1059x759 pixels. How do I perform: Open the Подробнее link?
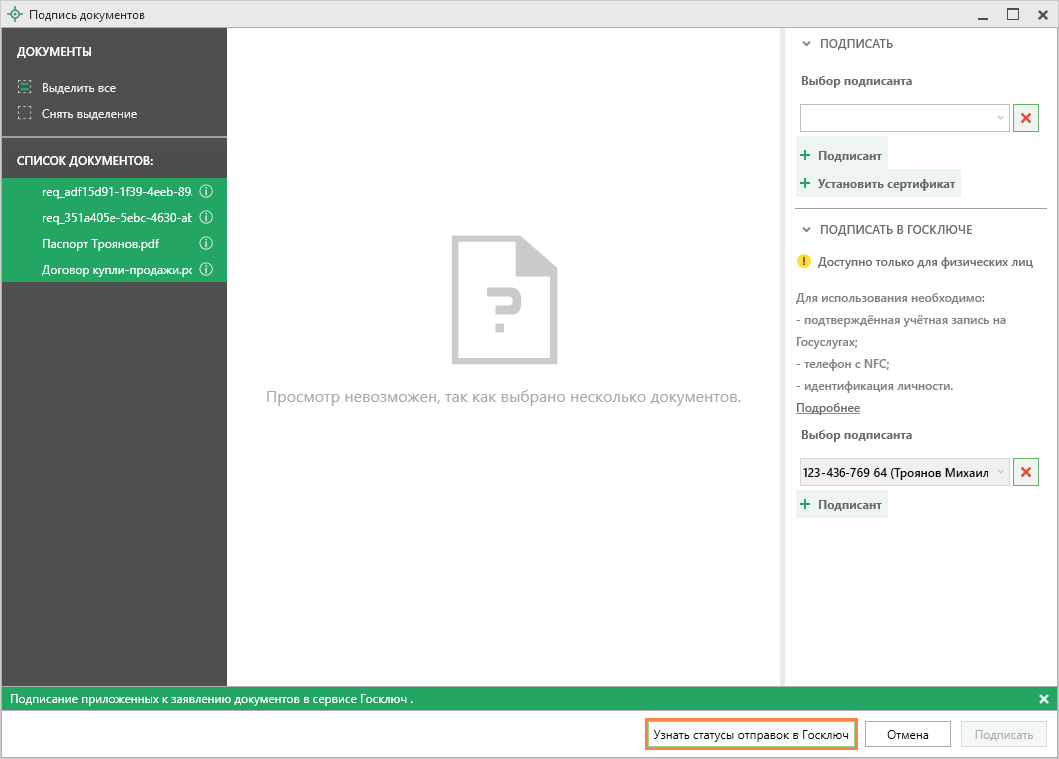(x=828, y=408)
